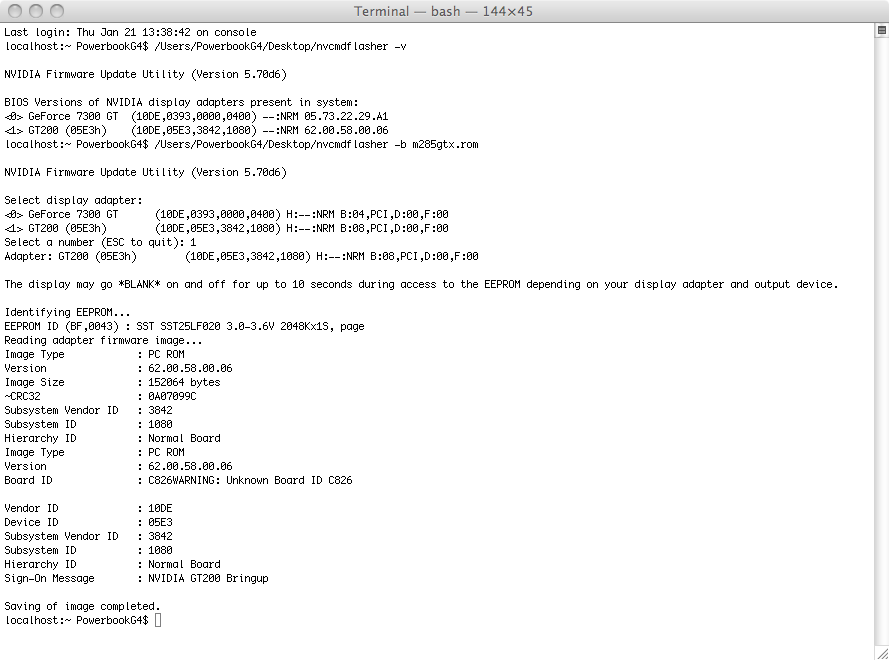Click the 'EEPROM ID (BF,0043)' line
Image resolution: width=889 pixels, height=660 pixels.
184,327
